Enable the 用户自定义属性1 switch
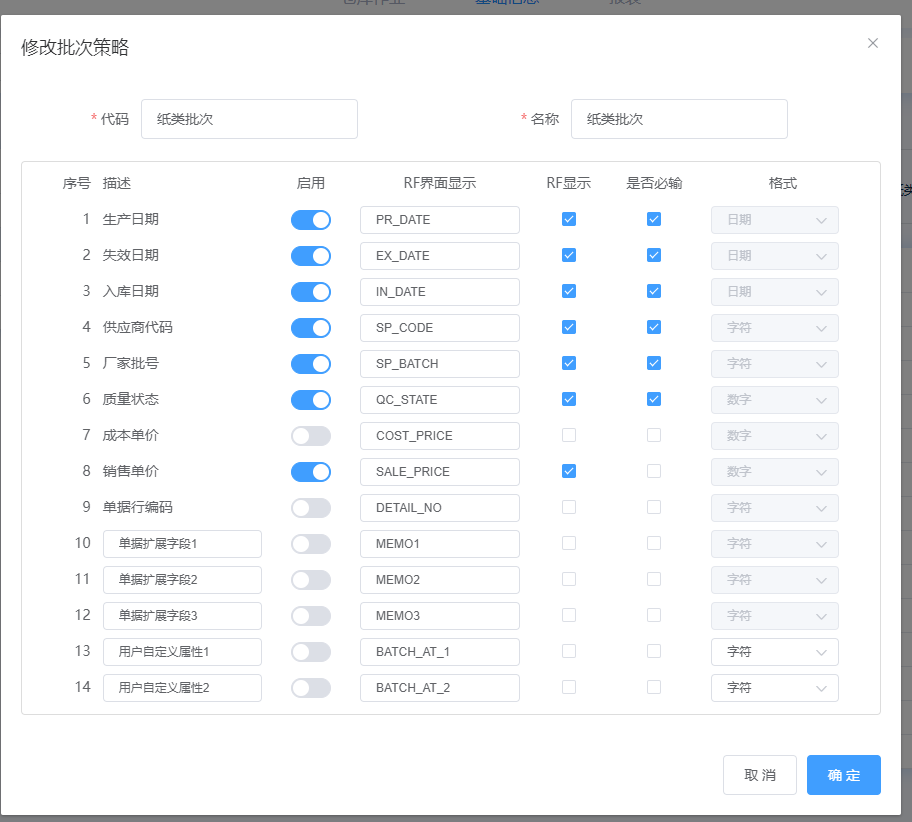Viewport: 912px width, 822px height. tap(310, 652)
